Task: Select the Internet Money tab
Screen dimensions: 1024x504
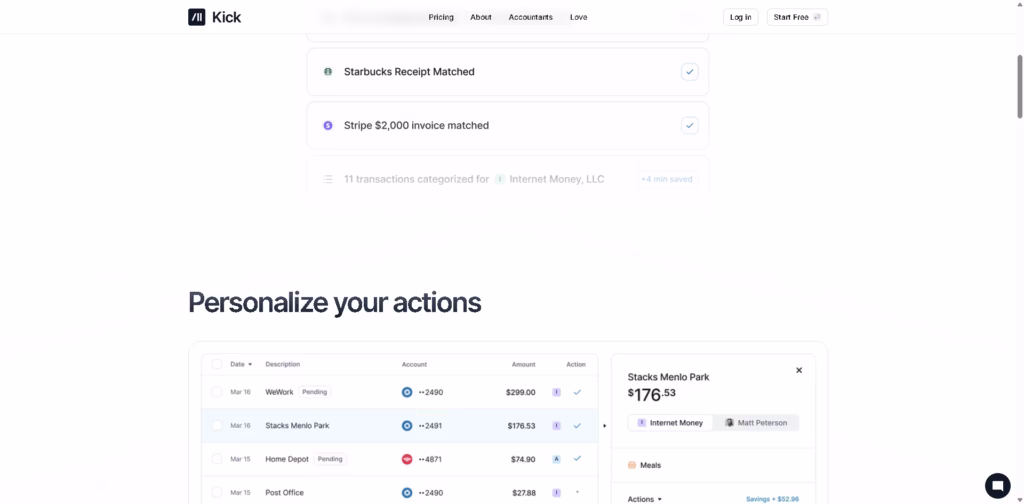Action: (671, 423)
